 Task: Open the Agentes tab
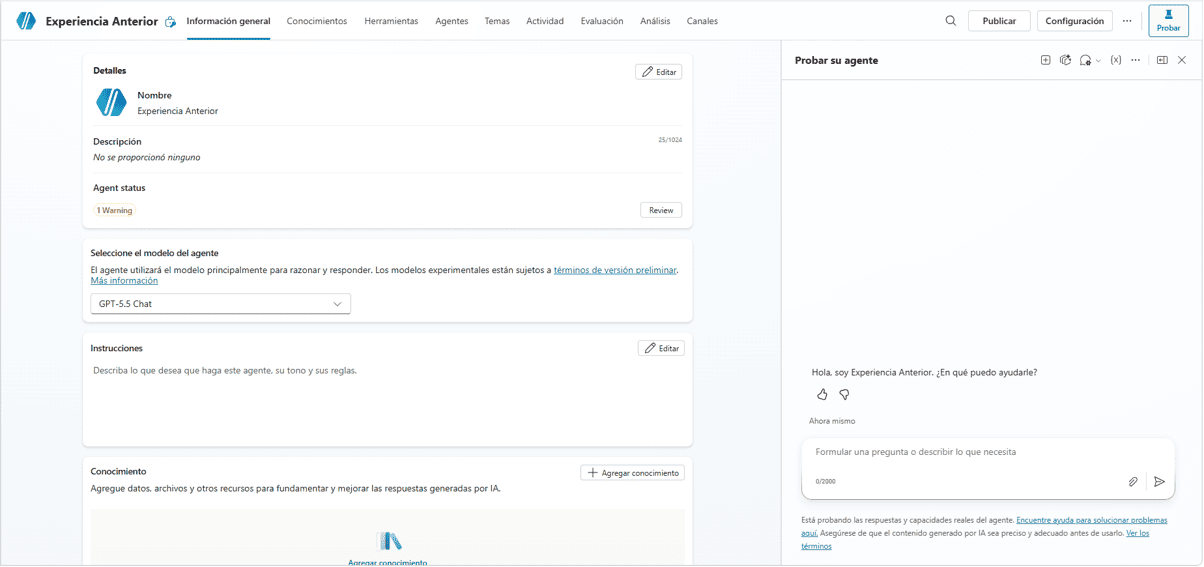452,21
